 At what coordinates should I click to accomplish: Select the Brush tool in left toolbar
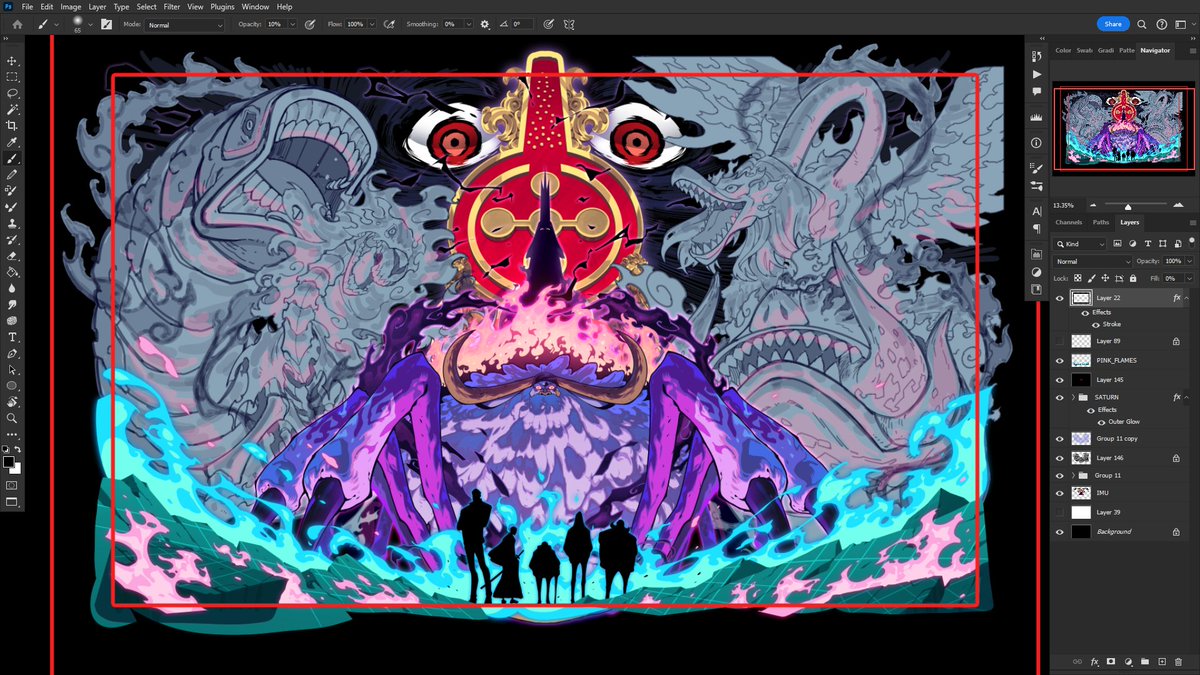pos(12,158)
